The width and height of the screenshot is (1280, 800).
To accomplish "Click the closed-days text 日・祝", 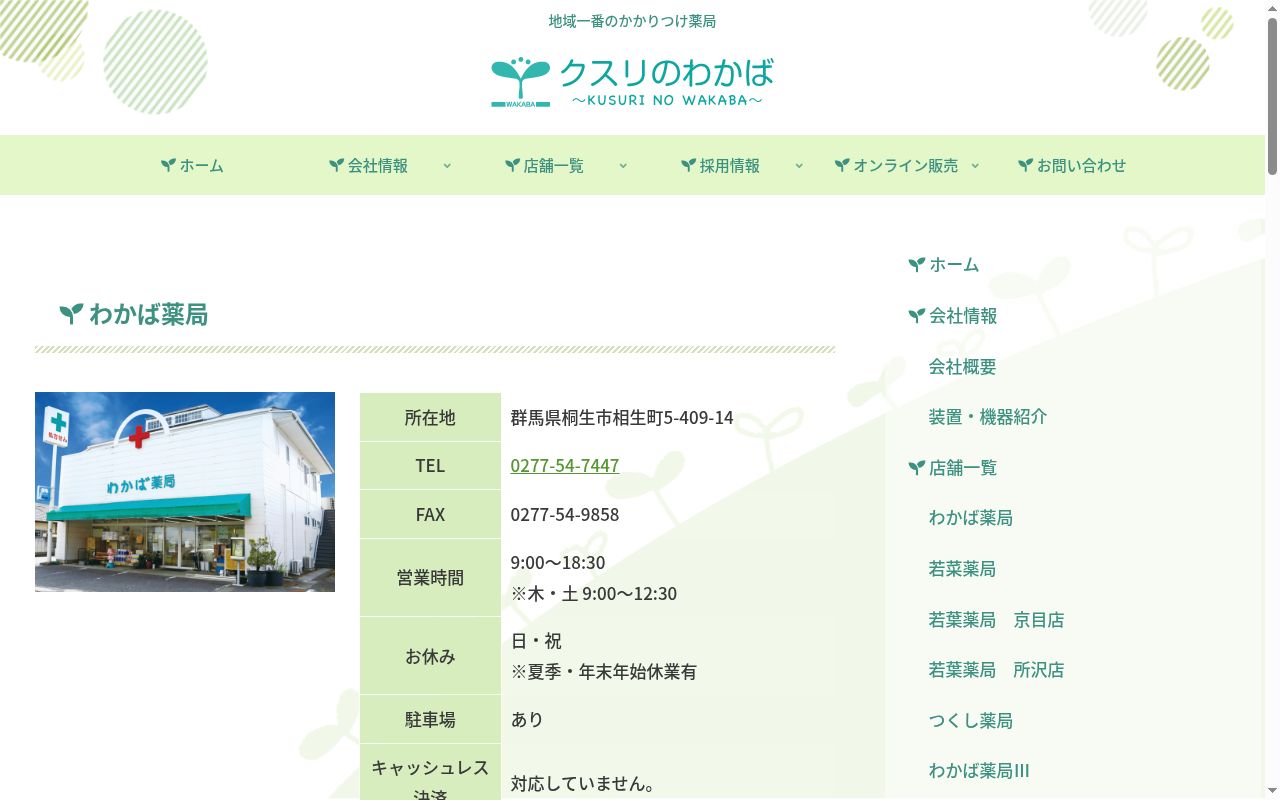I will (x=537, y=640).
